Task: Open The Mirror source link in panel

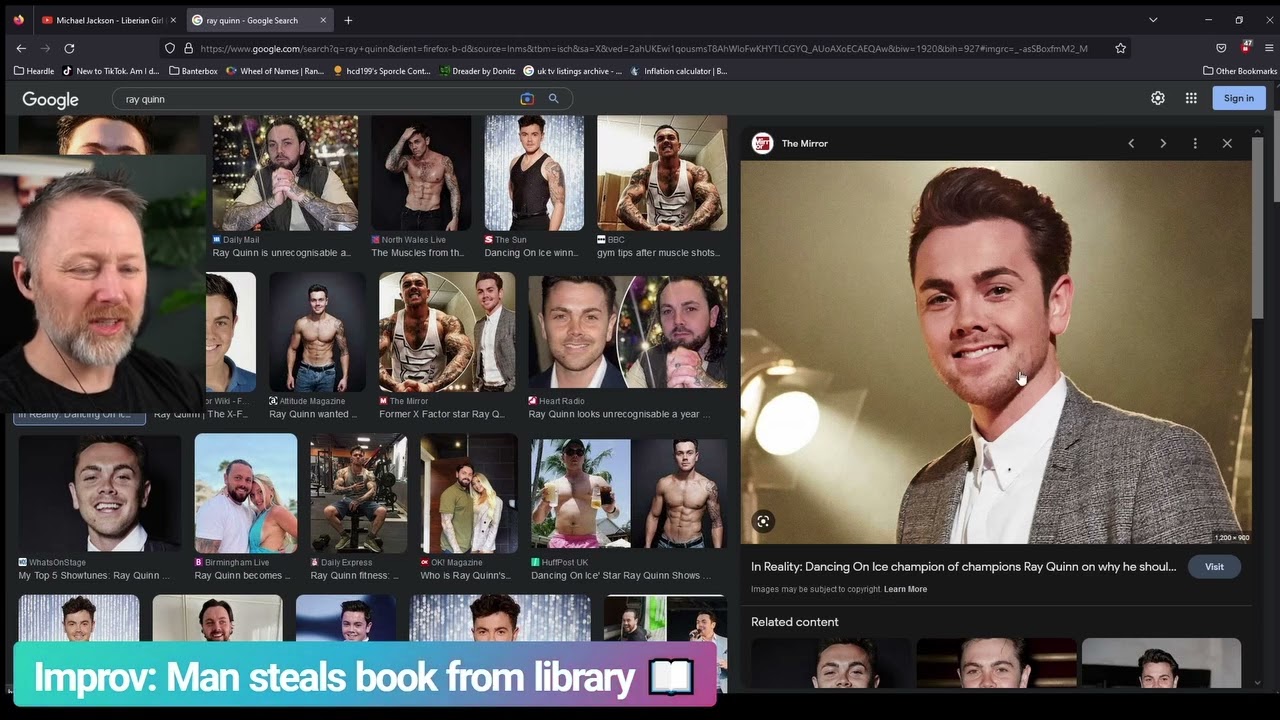Action: (x=790, y=143)
